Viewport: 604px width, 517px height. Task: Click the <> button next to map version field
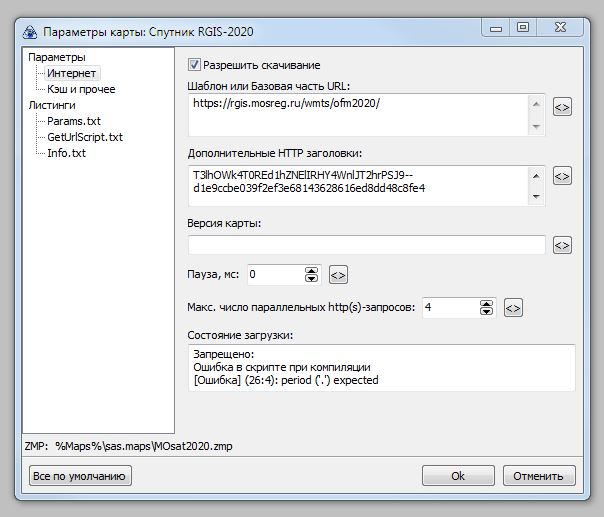pos(562,245)
